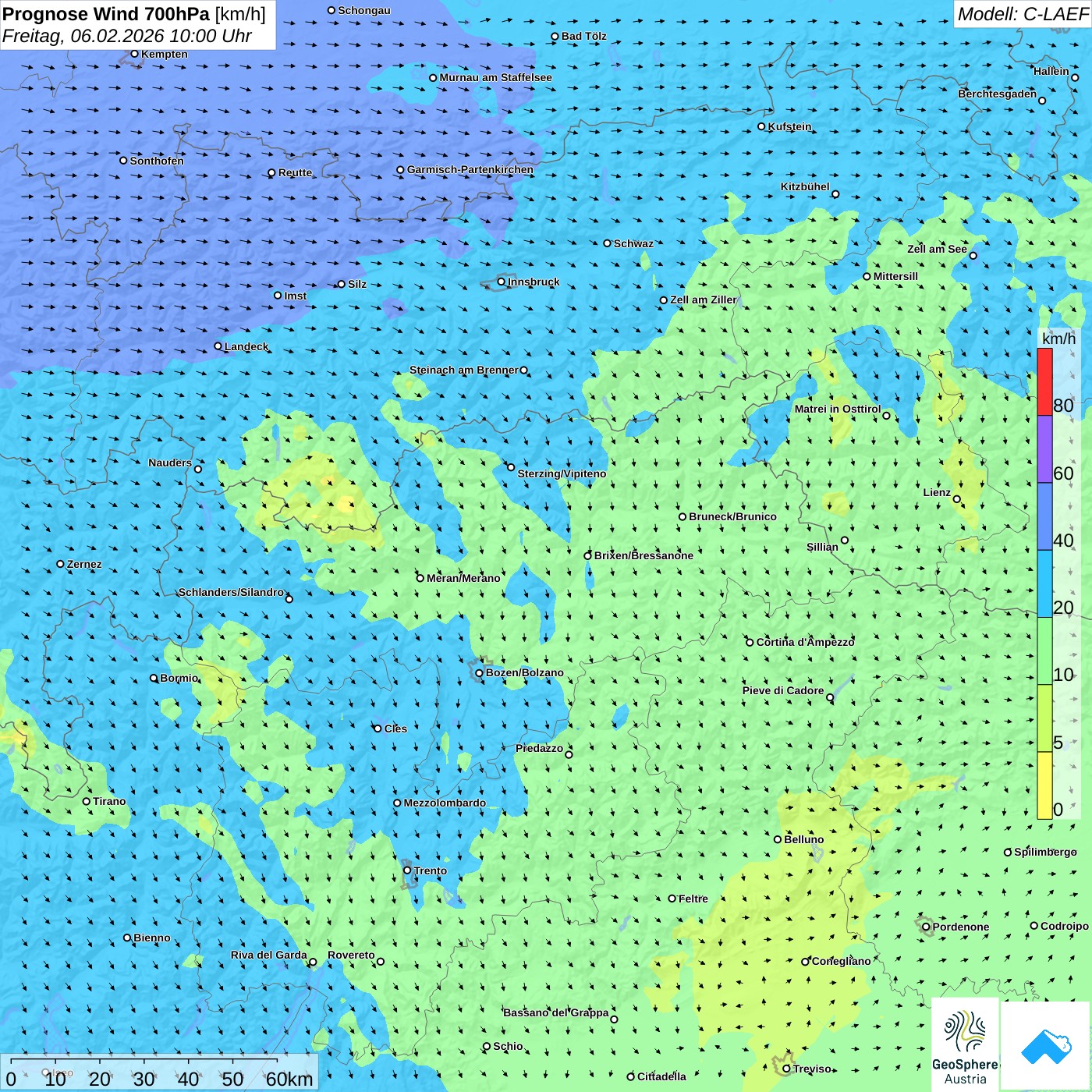
Task: Click the 'Rovereto' label
Action: pos(351,955)
